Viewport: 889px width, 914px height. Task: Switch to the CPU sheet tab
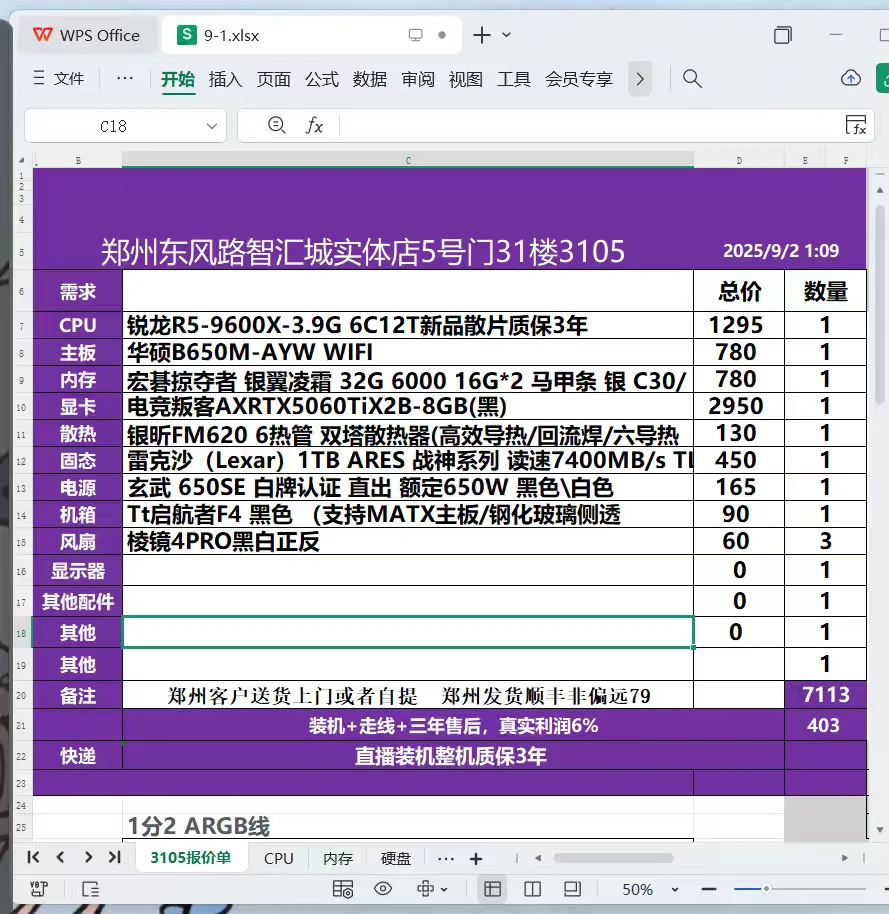(279, 858)
